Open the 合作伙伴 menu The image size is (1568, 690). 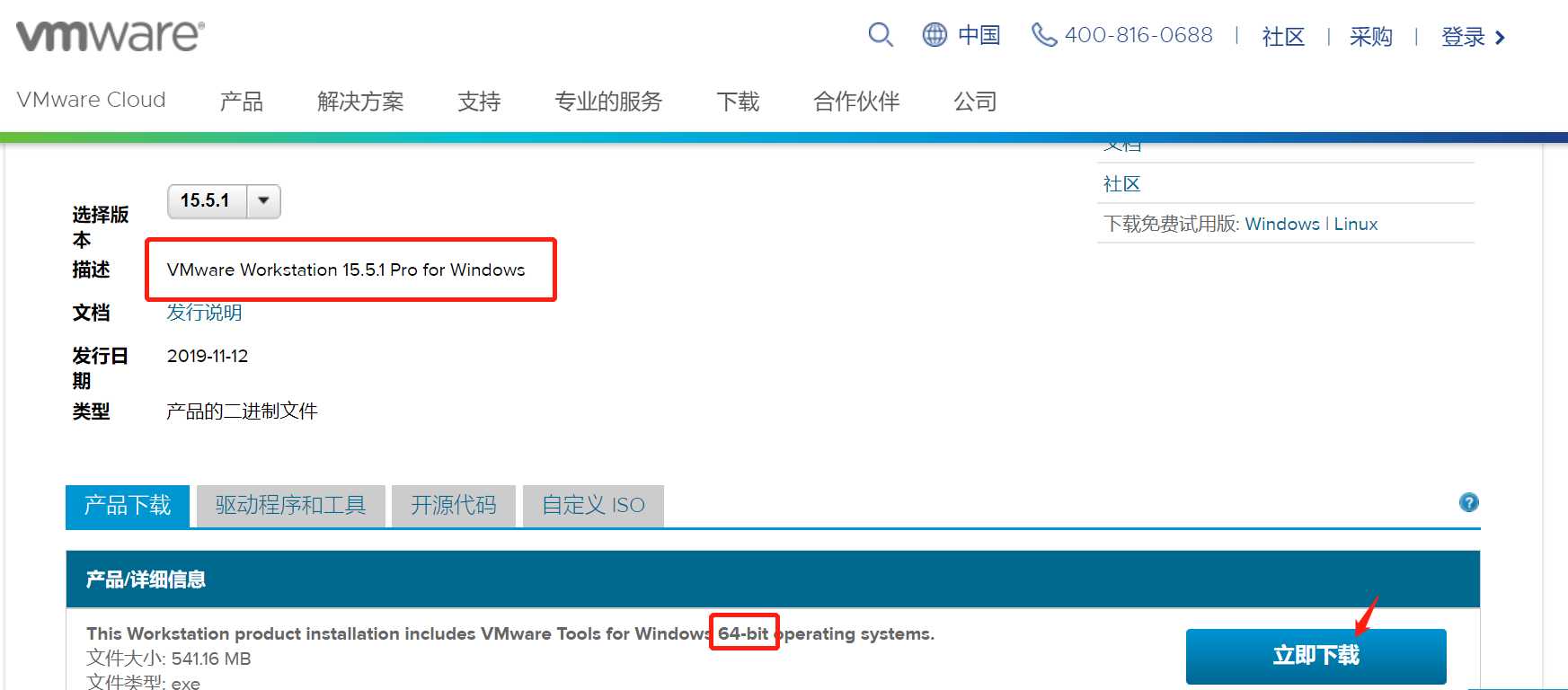pos(856,102)
